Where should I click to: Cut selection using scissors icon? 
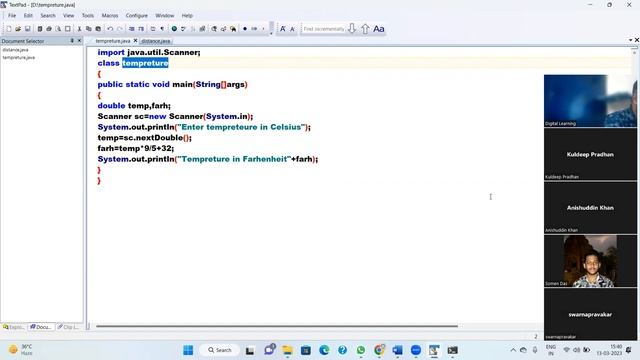pyautogui.click(x=79, y=29)
